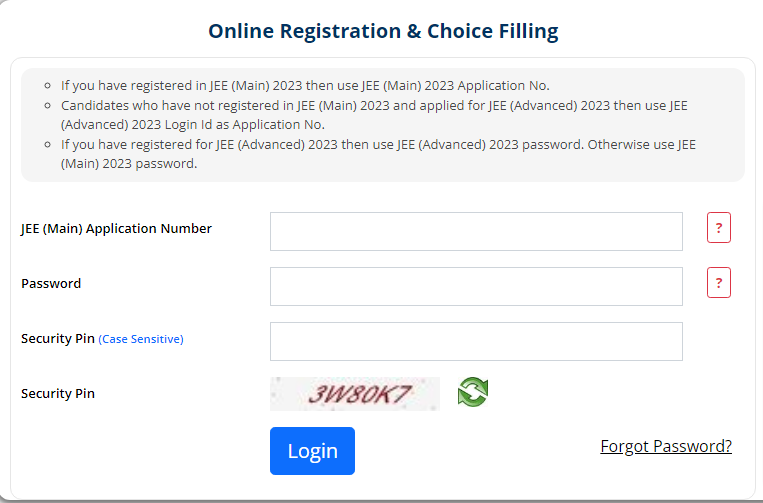Click the 3W80K7 captcha image

pos(355,394)
